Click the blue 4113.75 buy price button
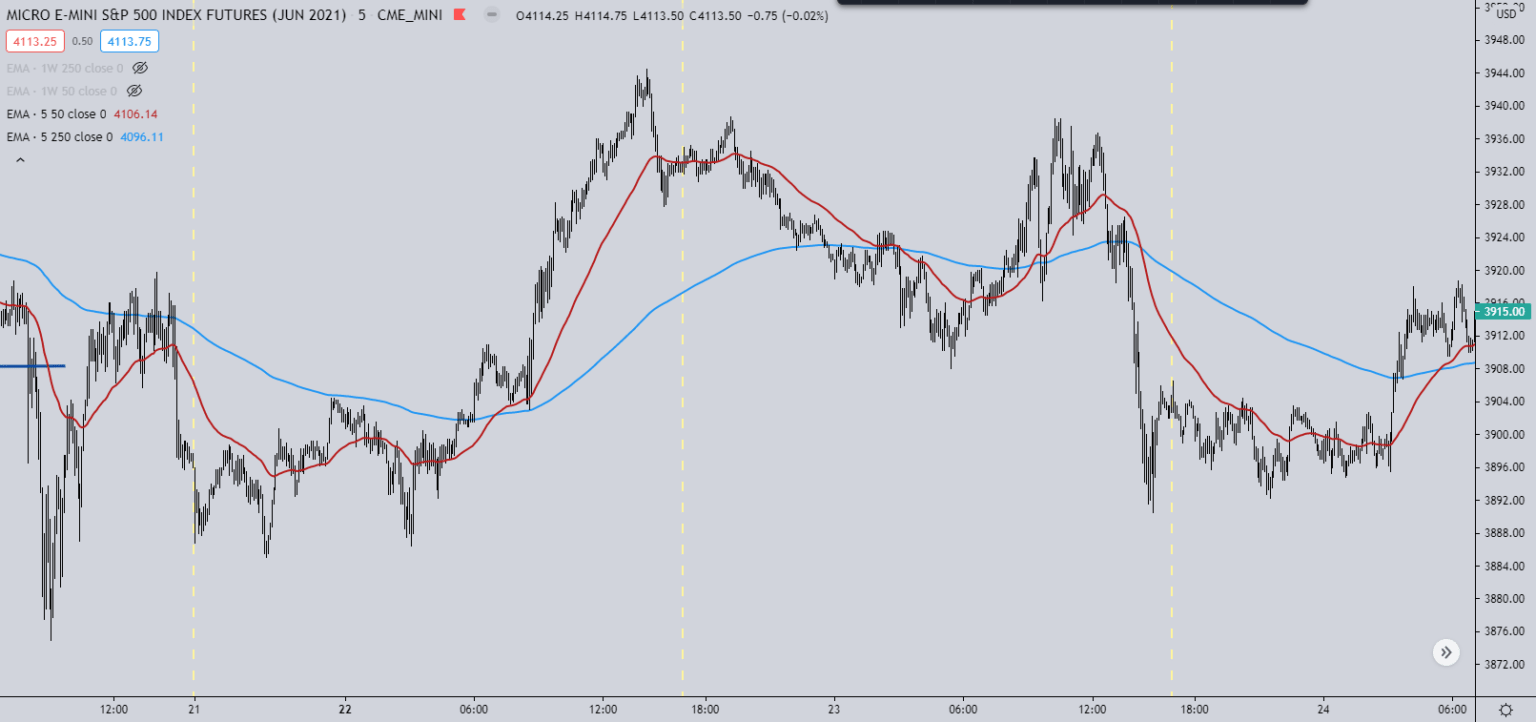Screen dimensions: 1536x722 pyautogui.click(x=129, y=41)
